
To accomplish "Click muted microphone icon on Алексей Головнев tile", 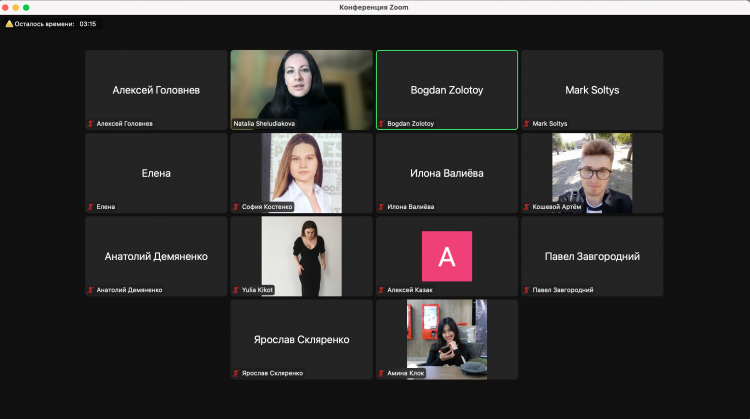I will (x=91, y=124).
